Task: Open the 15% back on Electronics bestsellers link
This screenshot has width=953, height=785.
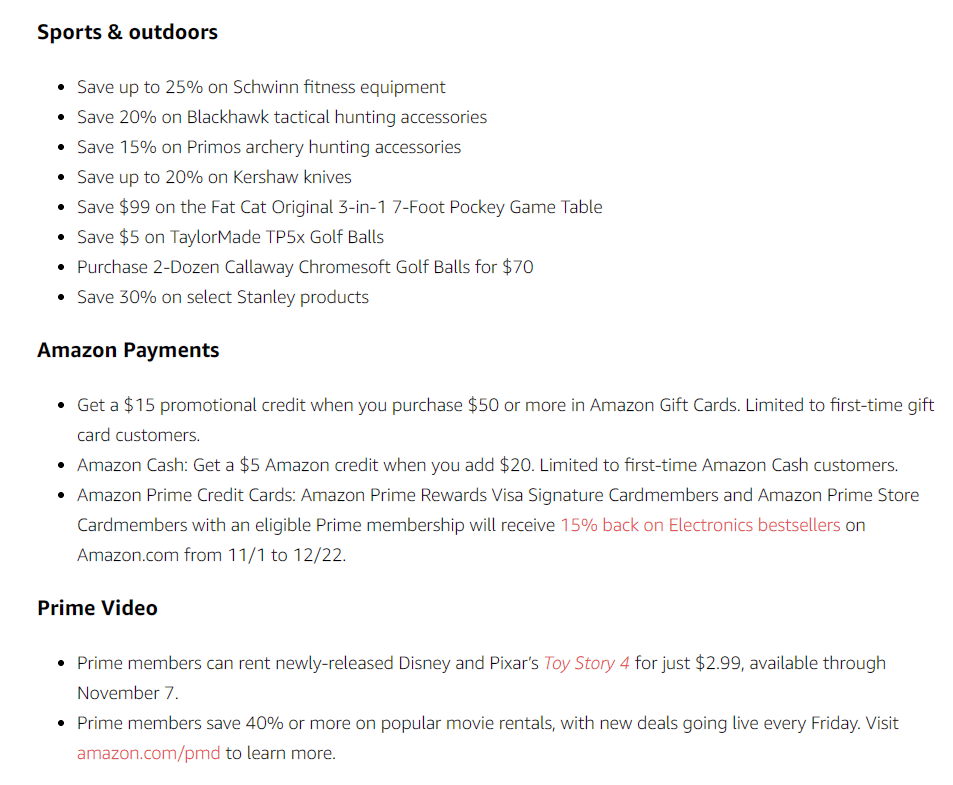Action: 700,525
